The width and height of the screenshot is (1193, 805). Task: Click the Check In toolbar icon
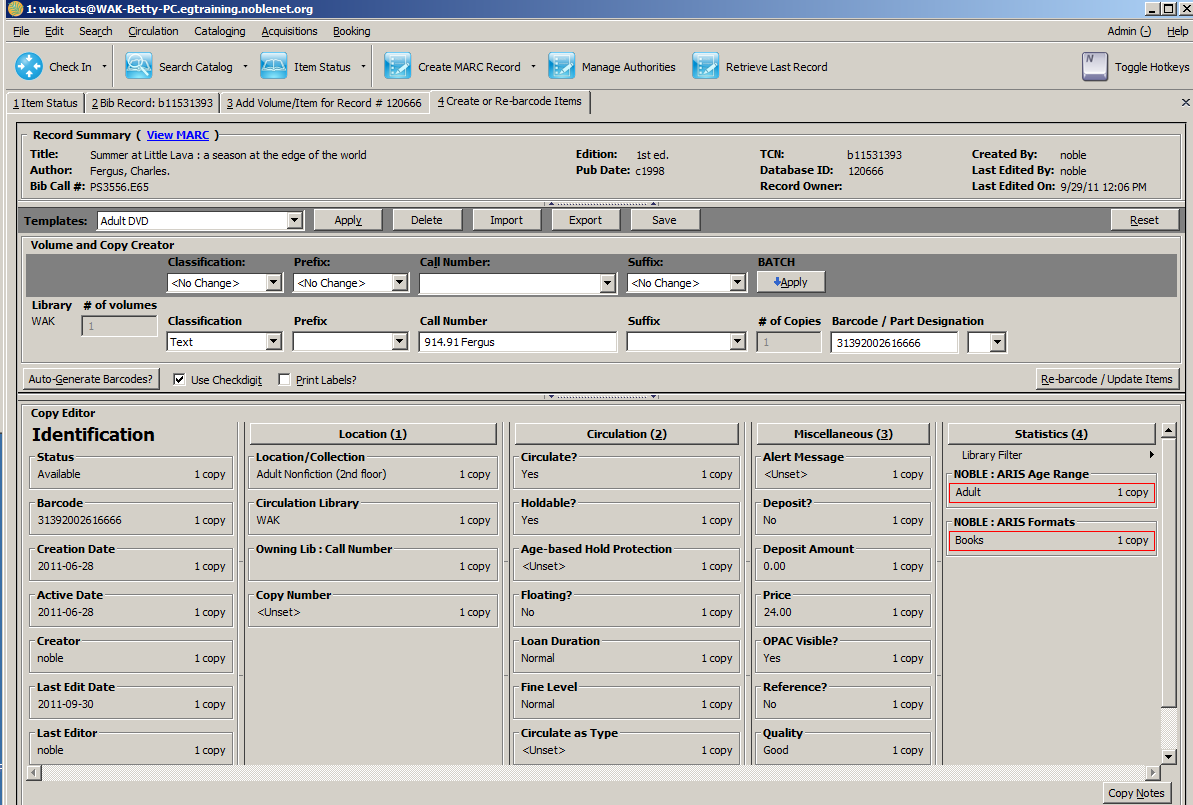(29, 67)
